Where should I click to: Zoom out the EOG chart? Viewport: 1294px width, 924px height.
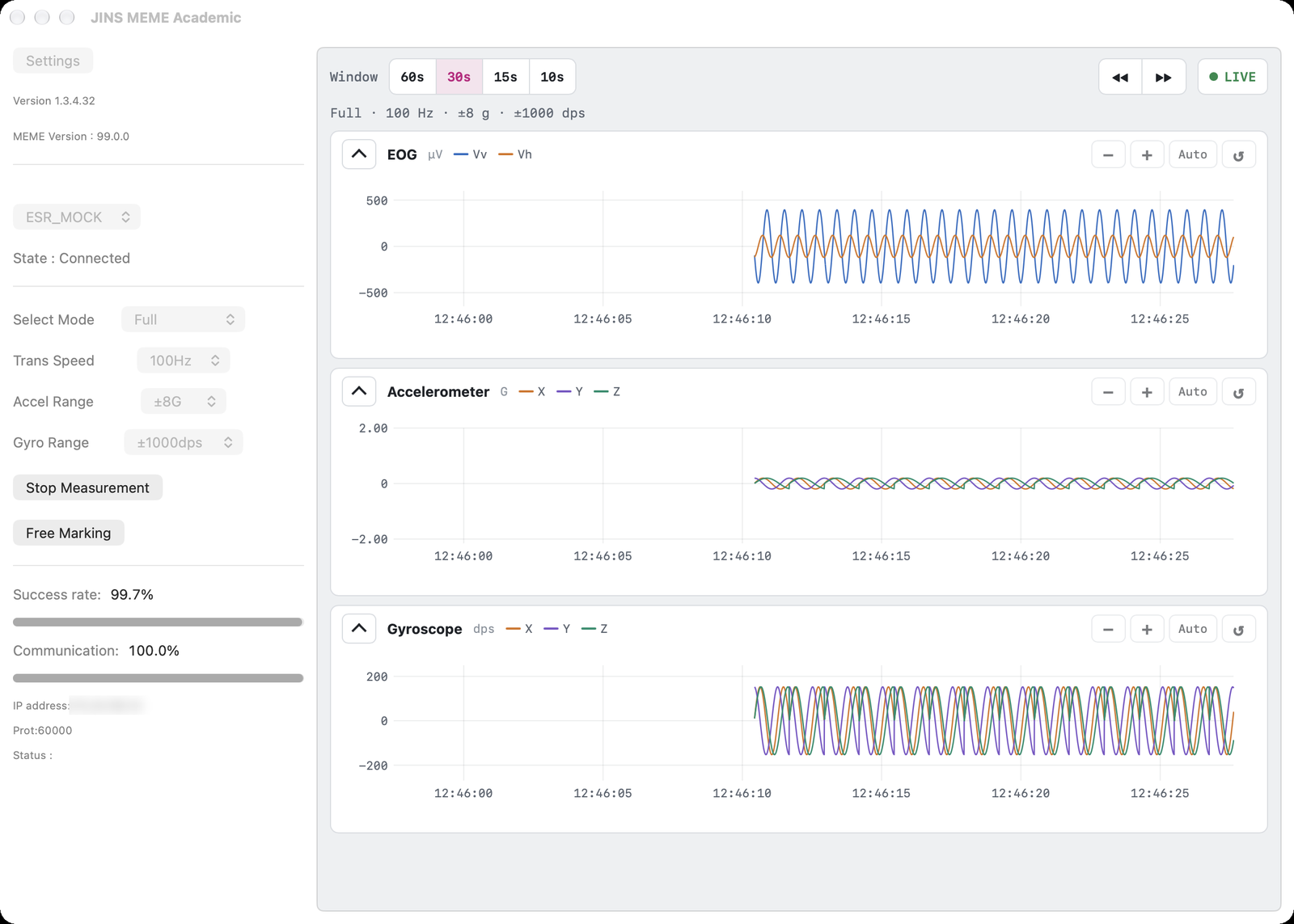[1108, 154]
